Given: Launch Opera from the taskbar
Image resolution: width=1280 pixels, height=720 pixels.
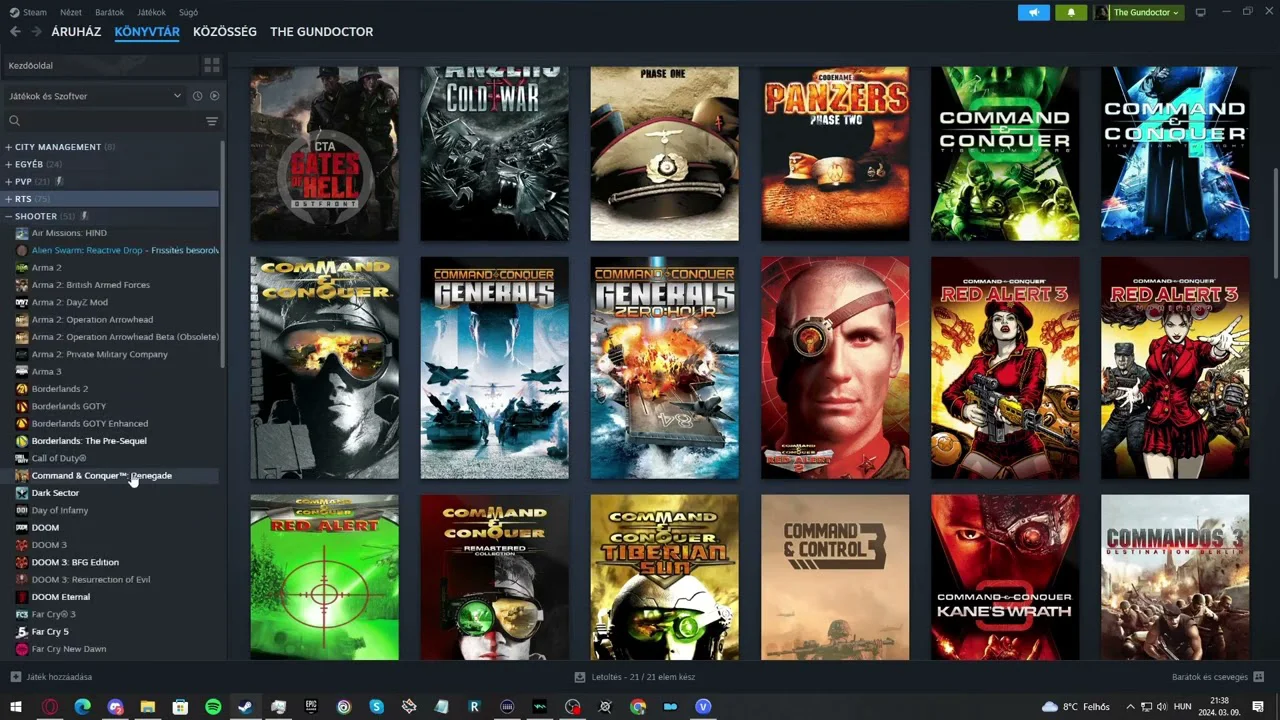Looking at the screenshot, I should click(49, 707).
